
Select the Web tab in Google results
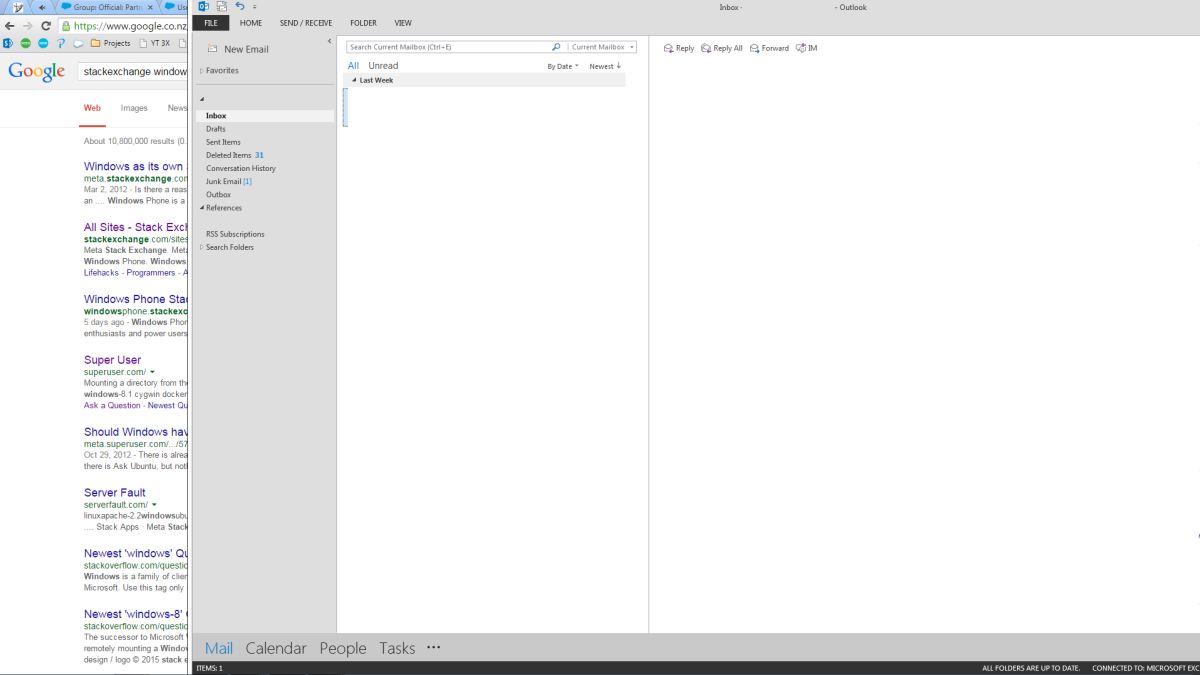point(92,108)
